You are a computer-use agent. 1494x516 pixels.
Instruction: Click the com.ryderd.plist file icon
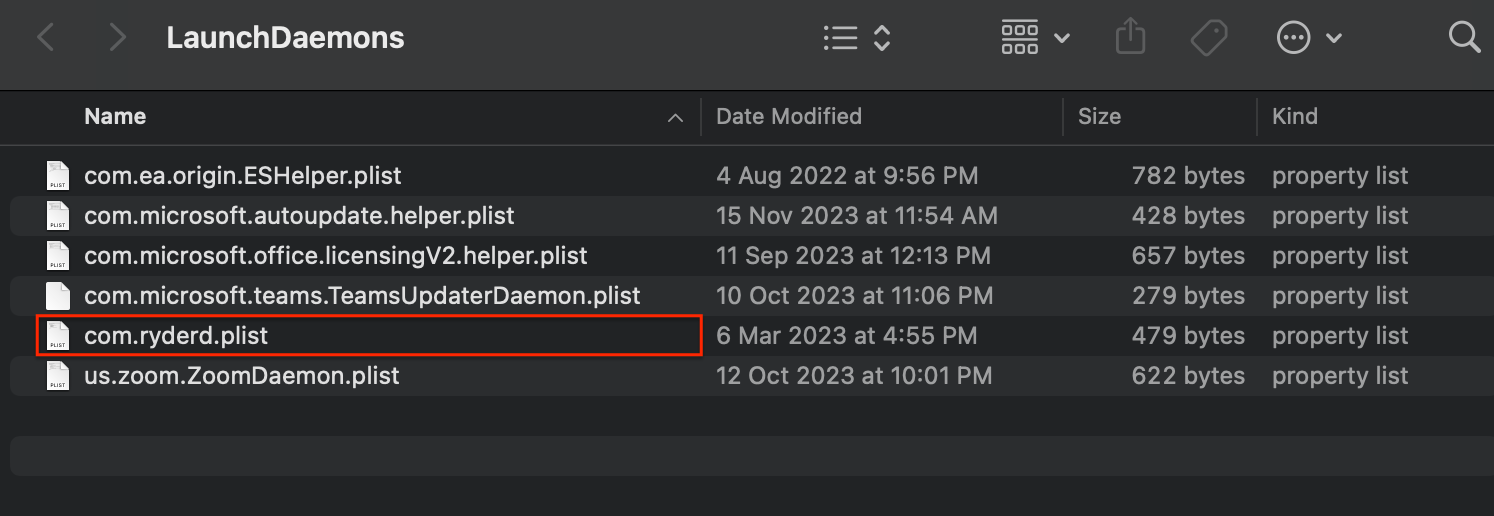coord(58,336)
